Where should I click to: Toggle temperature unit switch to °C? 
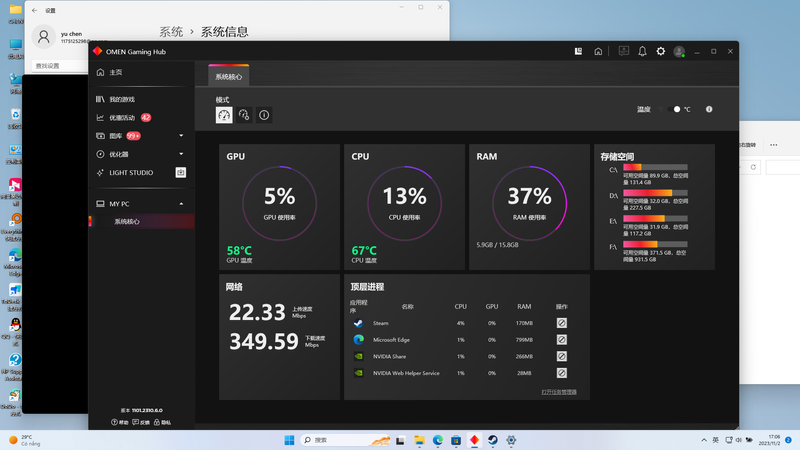[x=675, y=109]
